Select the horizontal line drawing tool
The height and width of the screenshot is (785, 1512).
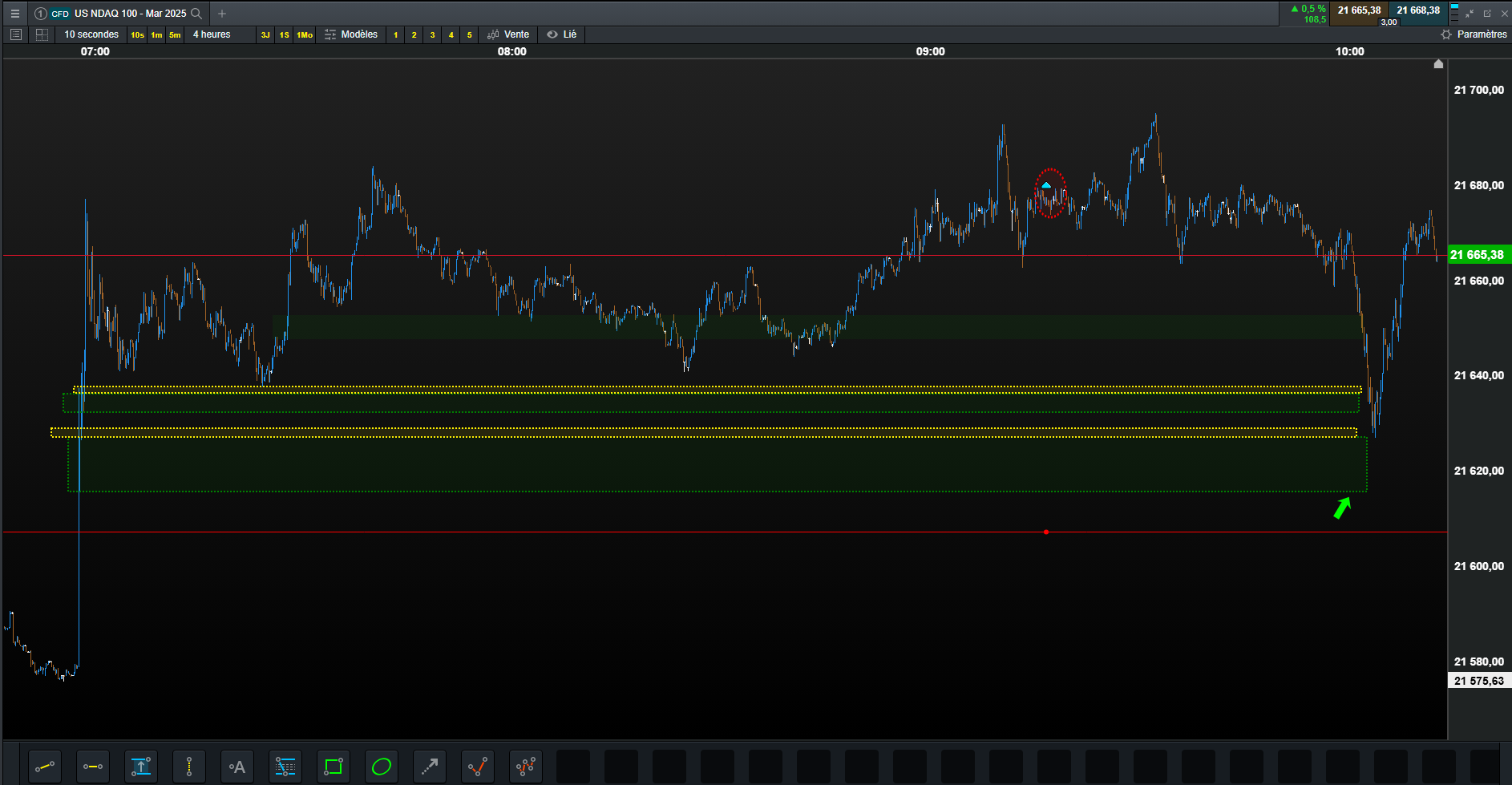pos(93,767)
